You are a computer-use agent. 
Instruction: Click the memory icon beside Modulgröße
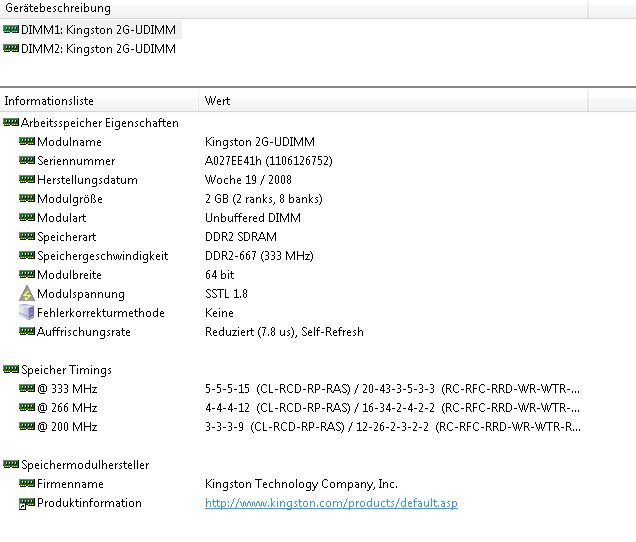[27, 198]
